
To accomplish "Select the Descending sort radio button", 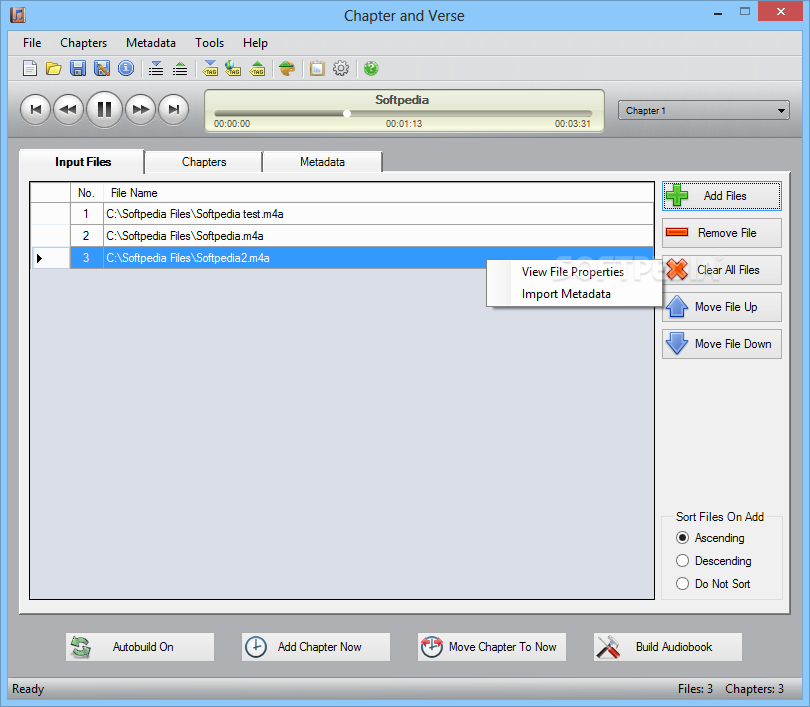I will point(682,560).
